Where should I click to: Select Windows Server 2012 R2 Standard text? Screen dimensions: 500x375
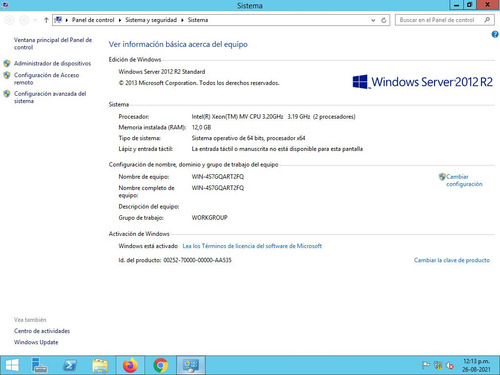click(x=162, y=72)
